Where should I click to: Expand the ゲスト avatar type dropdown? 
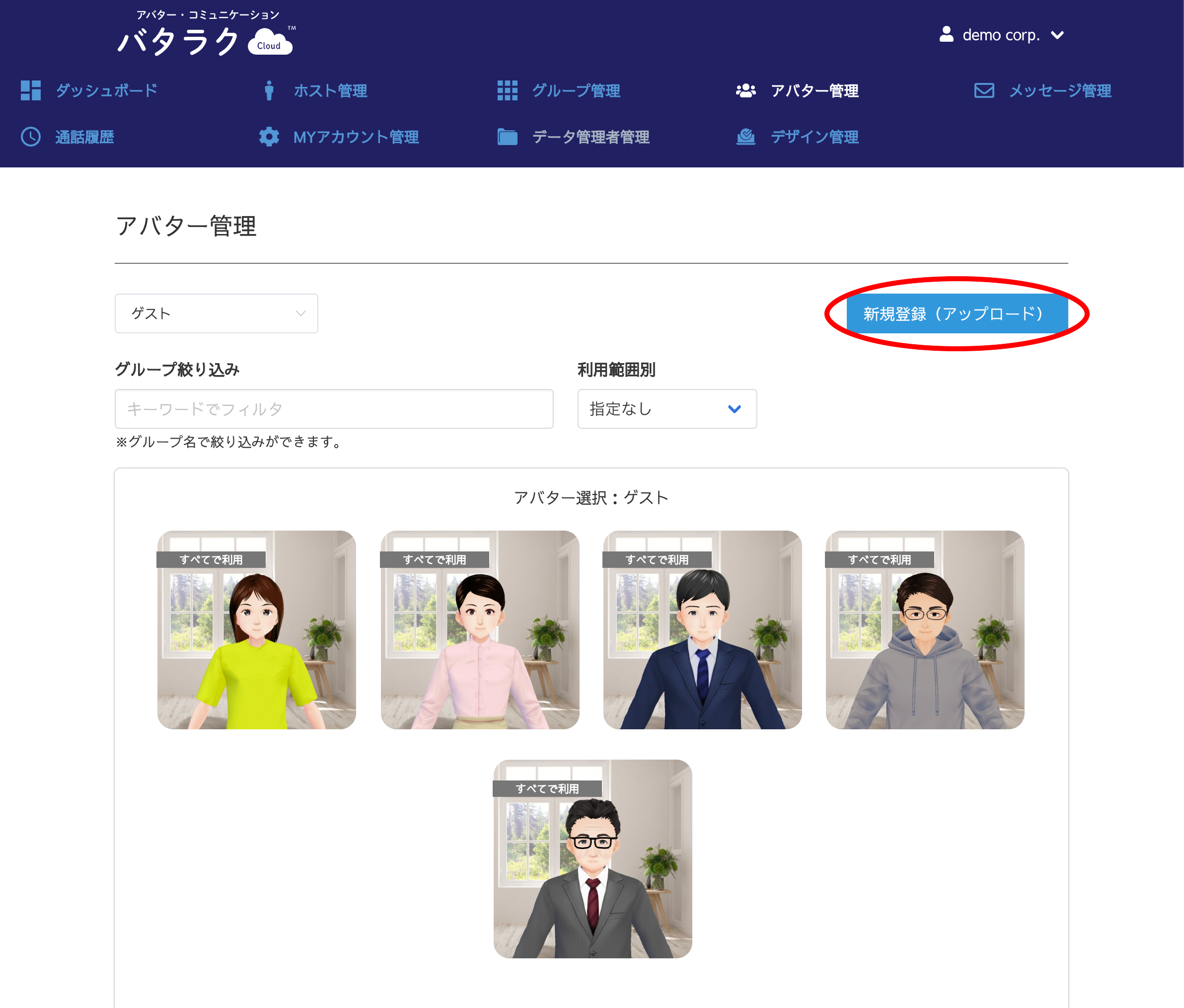tap(216, 313)
